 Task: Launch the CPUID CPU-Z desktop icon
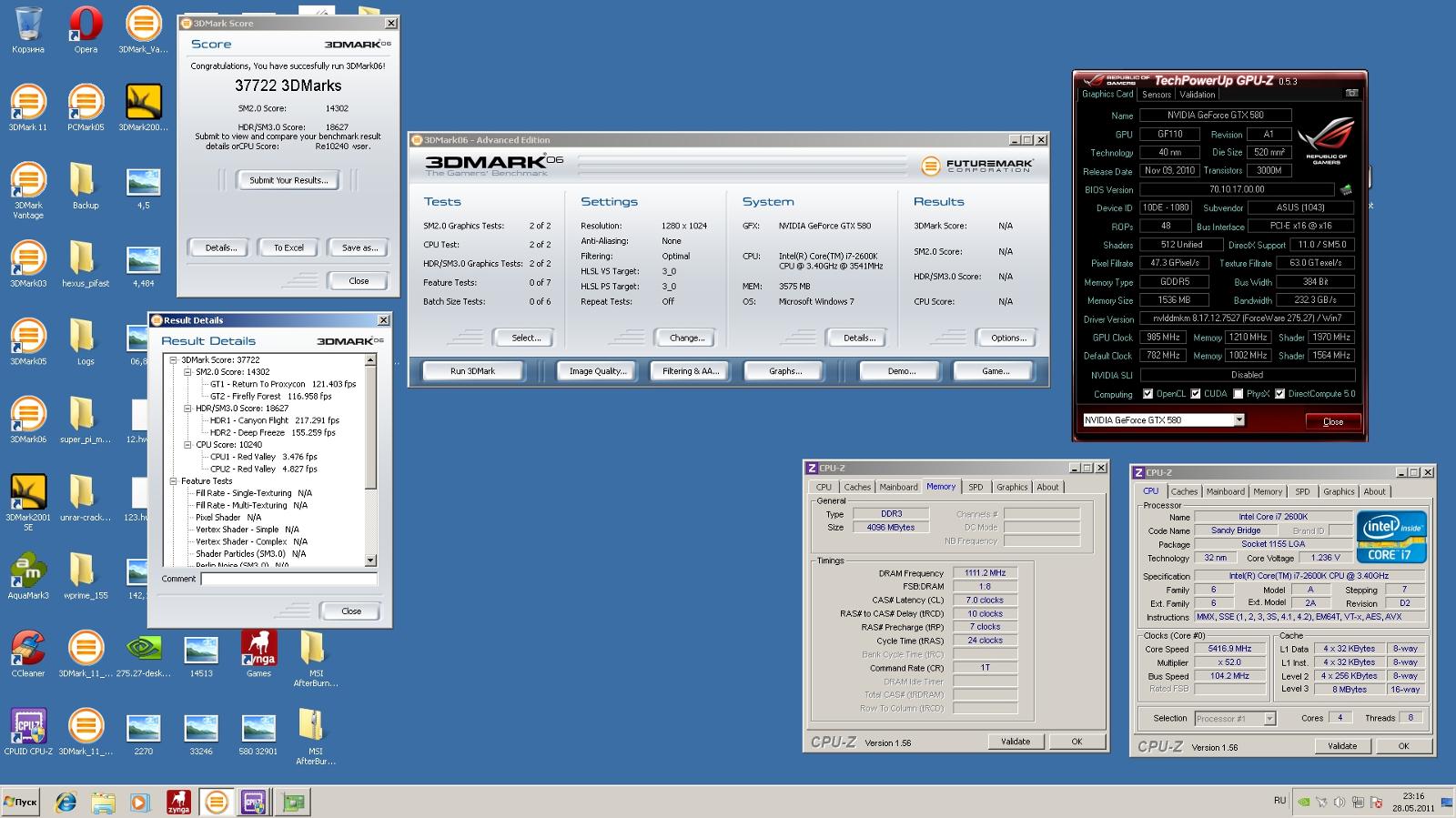pyautogui.click(x=28, y=732)
